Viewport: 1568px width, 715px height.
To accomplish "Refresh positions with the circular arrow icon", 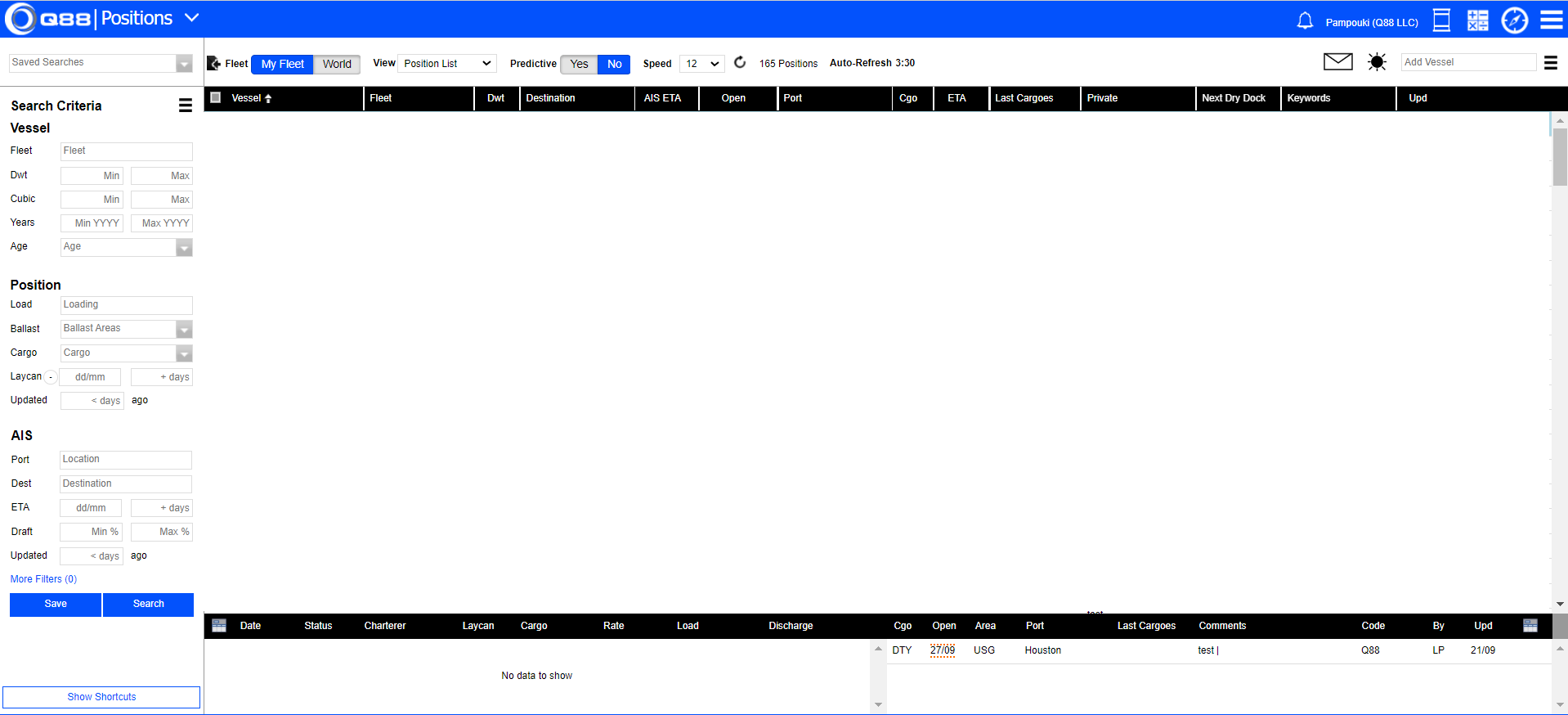I will click(x=740, y=62).
